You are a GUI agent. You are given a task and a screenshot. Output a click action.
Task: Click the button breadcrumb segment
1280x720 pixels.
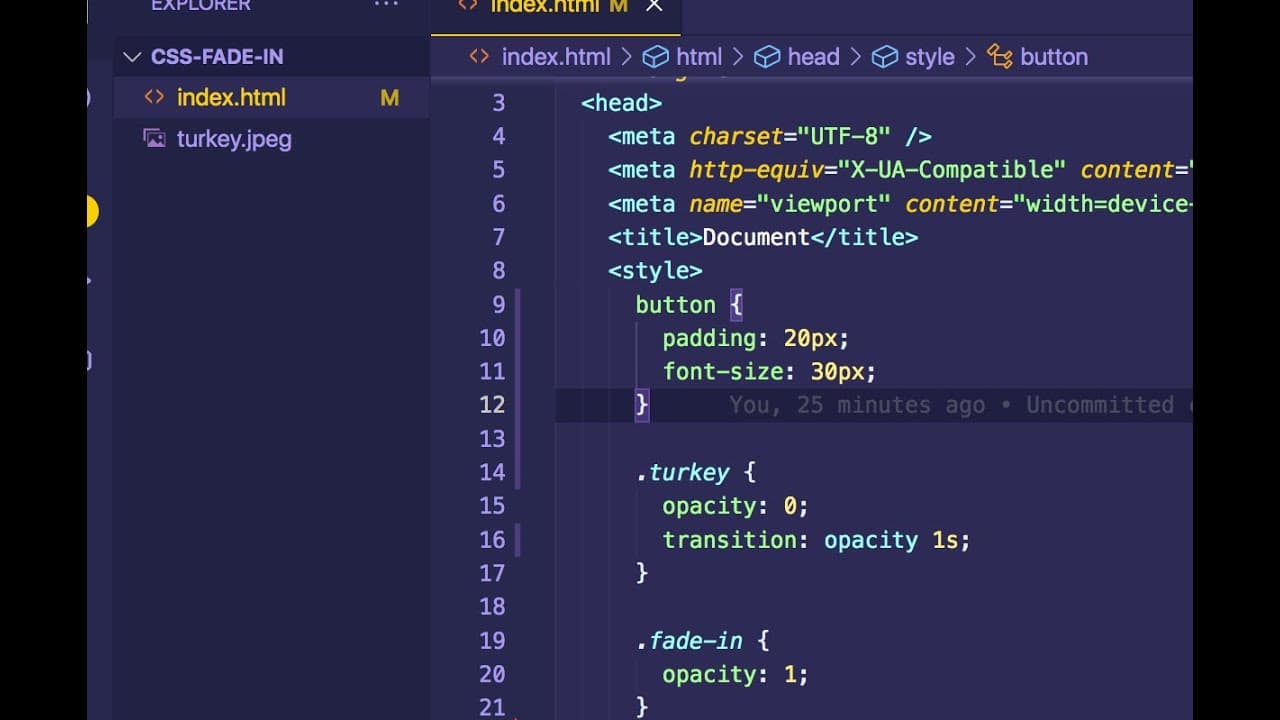coord(1054,57)
